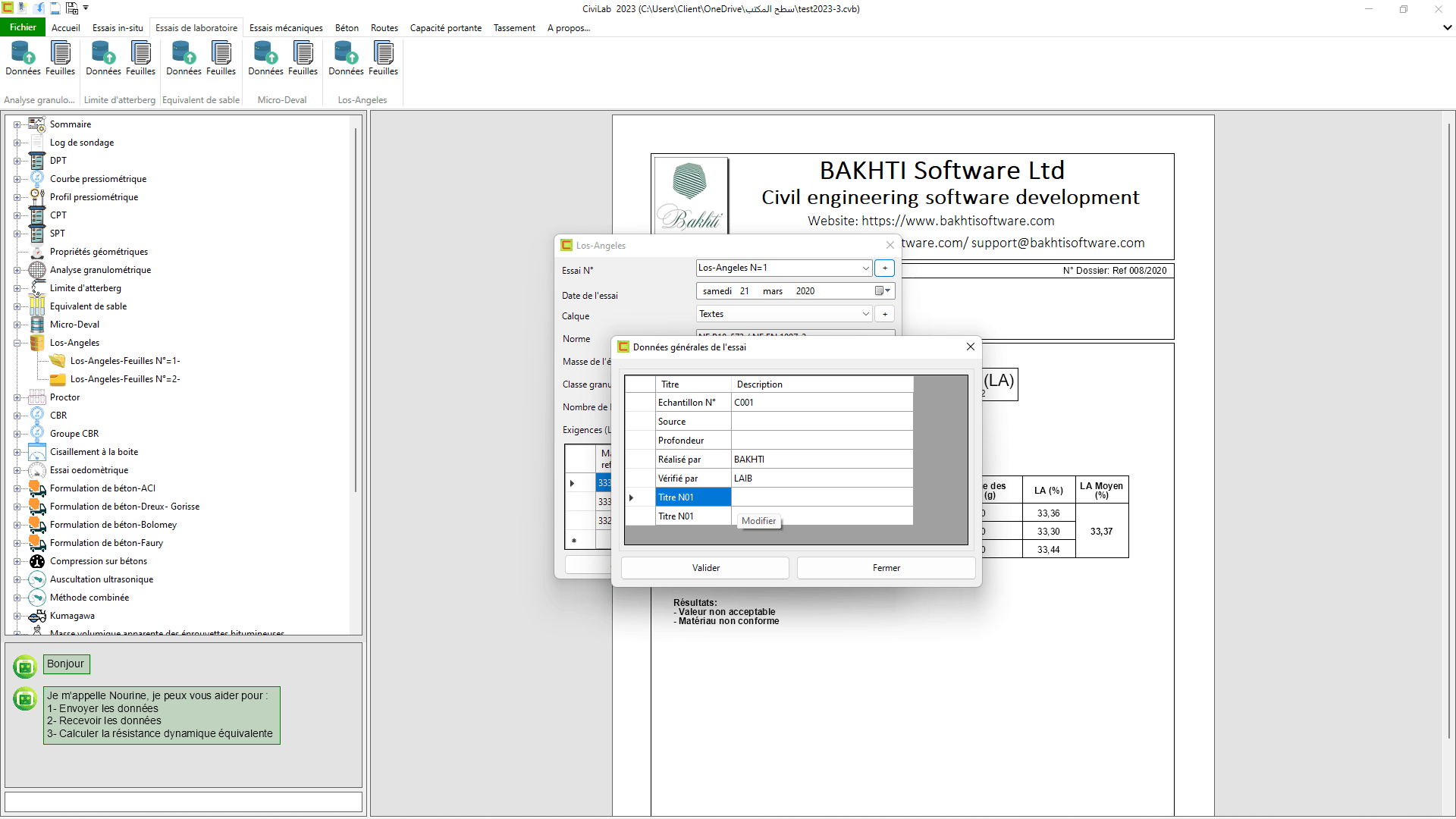Add new essai with plus button
This screenshot has height=819, width=1456.
885,268
